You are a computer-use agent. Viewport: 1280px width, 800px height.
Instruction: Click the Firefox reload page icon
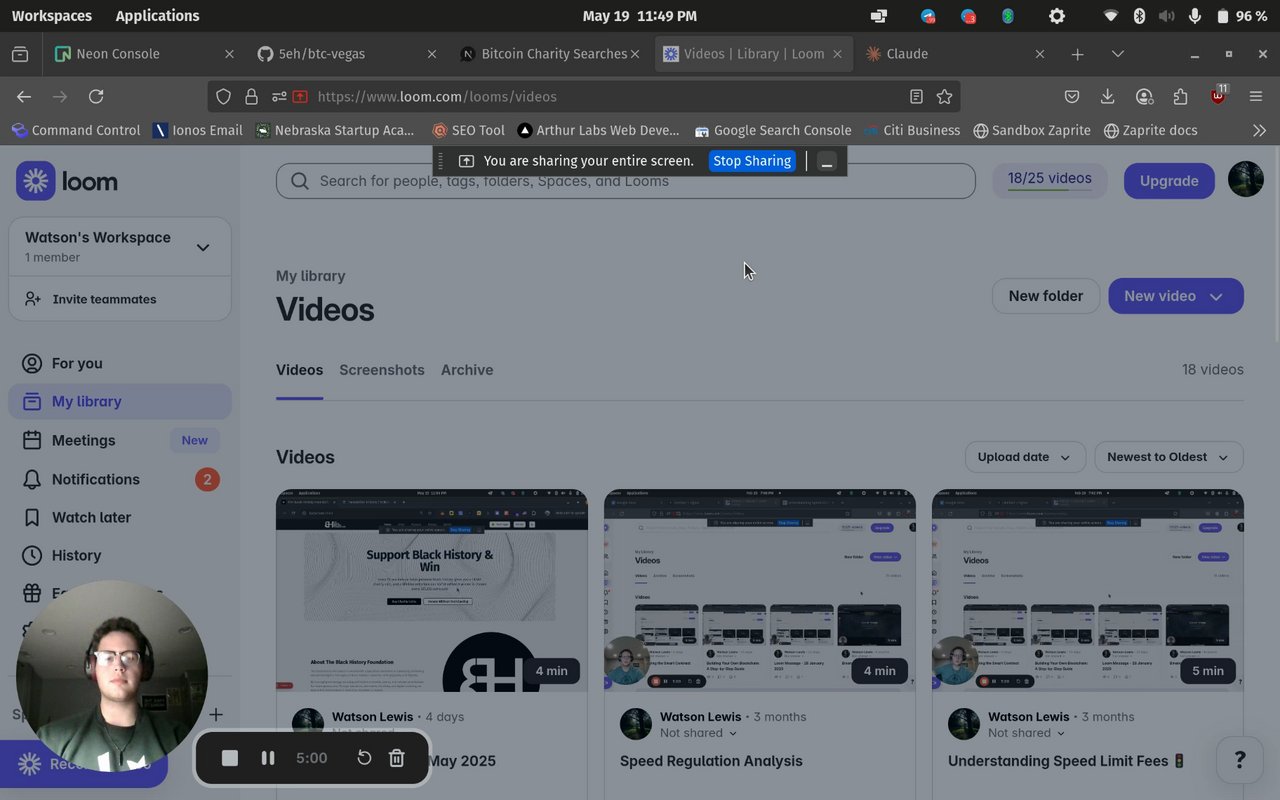(96, 96)
